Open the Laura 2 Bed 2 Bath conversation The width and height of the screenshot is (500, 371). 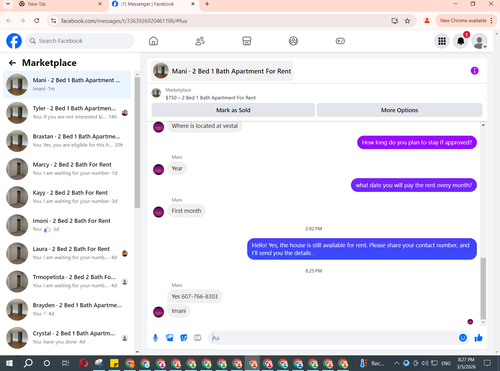click(67, 253)
